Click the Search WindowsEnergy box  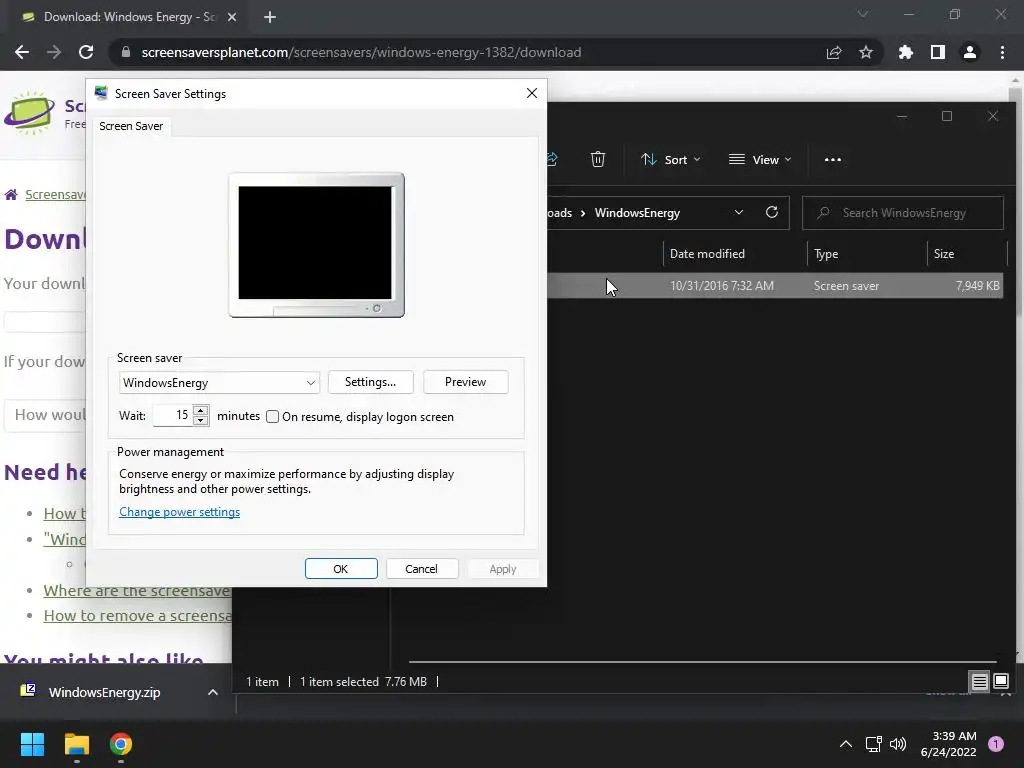[x=903, y=213]
